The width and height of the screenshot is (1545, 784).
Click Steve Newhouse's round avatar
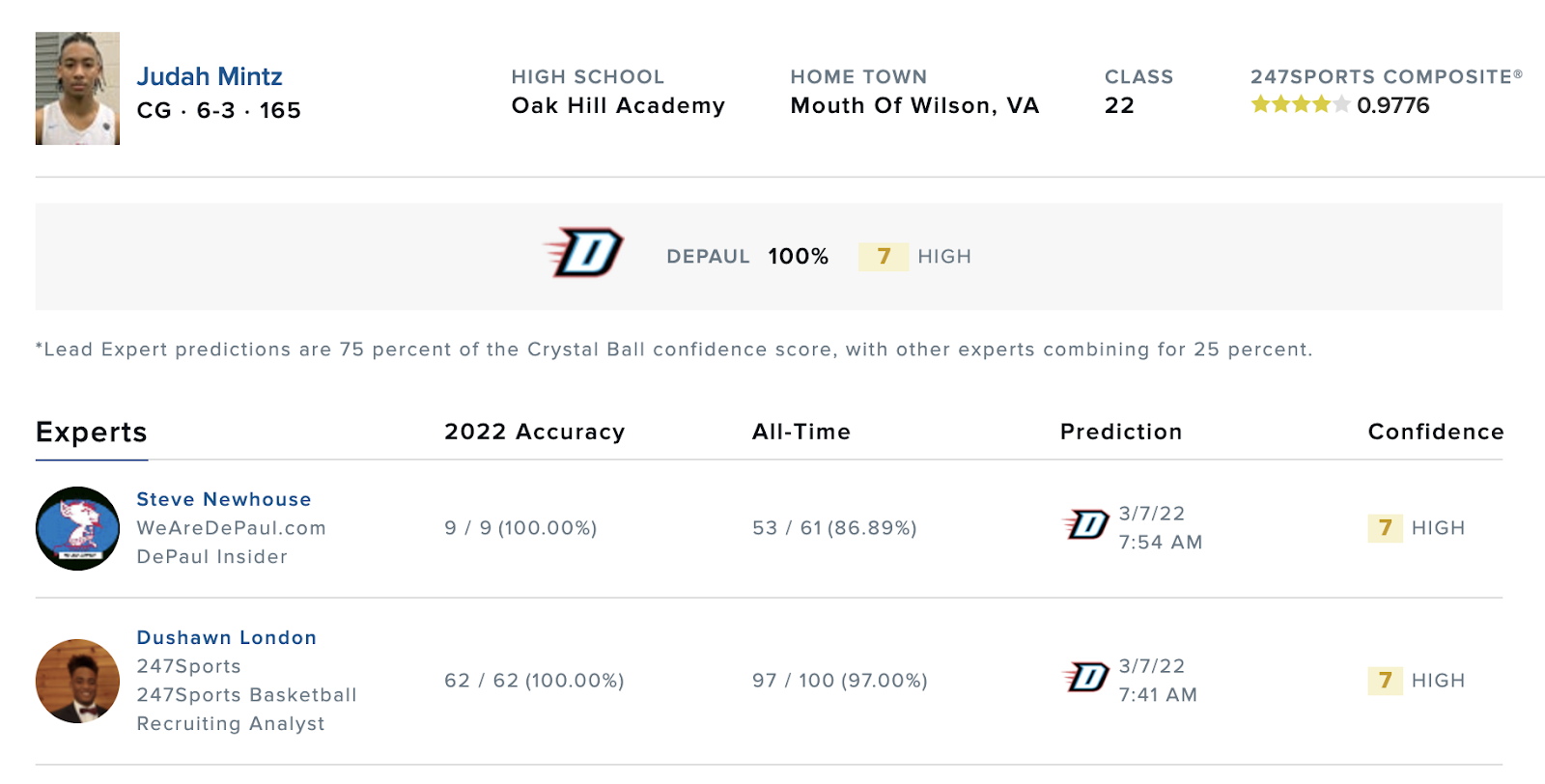click(x=77, y=528)
